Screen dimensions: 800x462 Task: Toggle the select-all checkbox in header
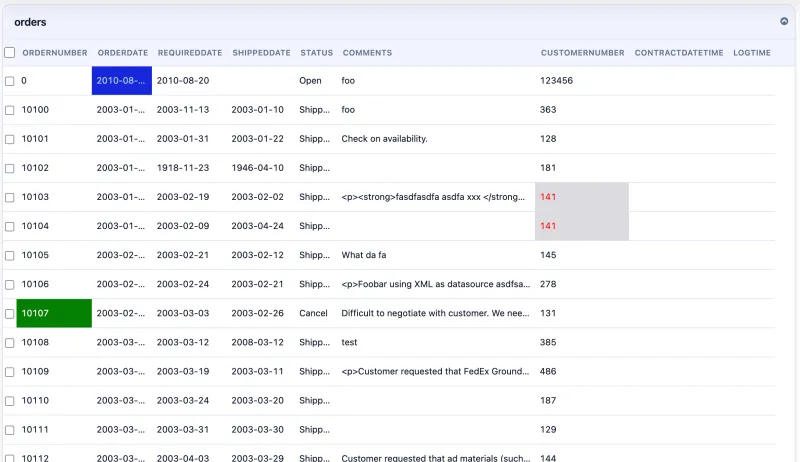point(10,53)
